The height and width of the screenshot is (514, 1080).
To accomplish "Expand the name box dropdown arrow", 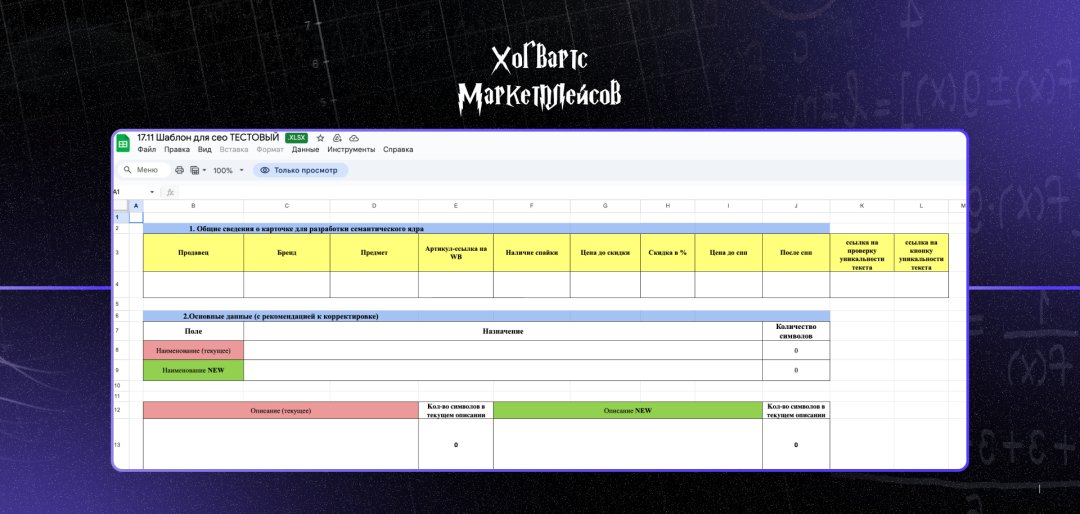I will (152, 192).
